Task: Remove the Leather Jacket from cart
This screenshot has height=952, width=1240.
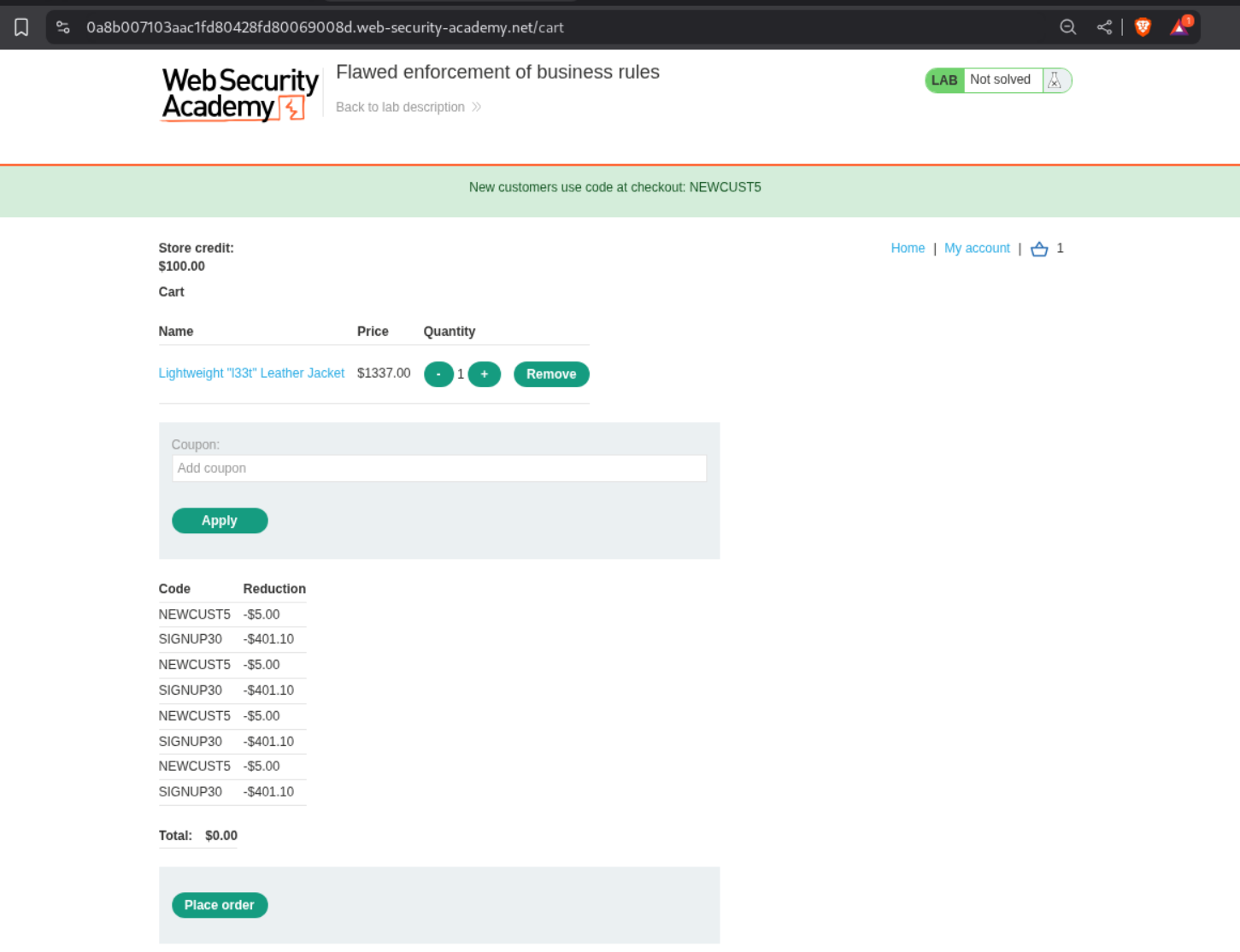Action: point(551,374)
